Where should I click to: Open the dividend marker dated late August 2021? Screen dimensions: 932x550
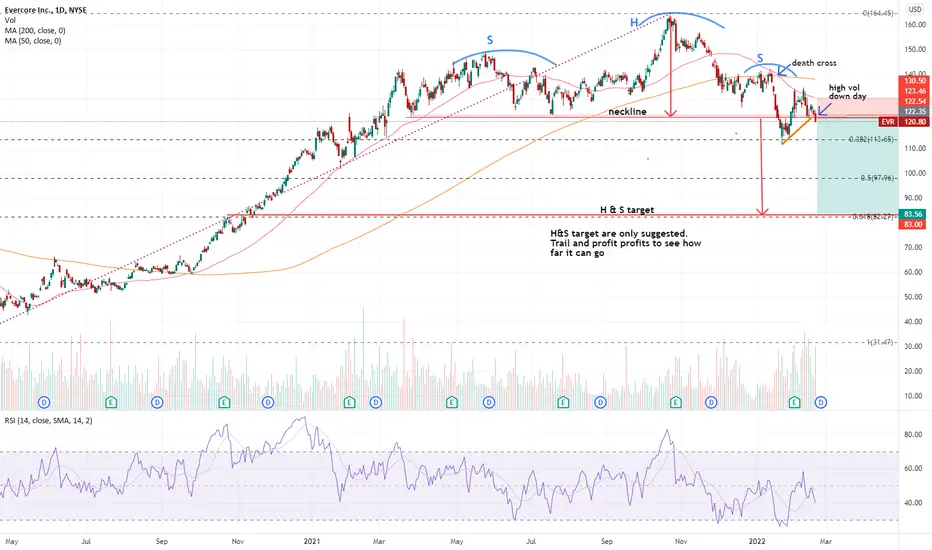pos(600,403)
